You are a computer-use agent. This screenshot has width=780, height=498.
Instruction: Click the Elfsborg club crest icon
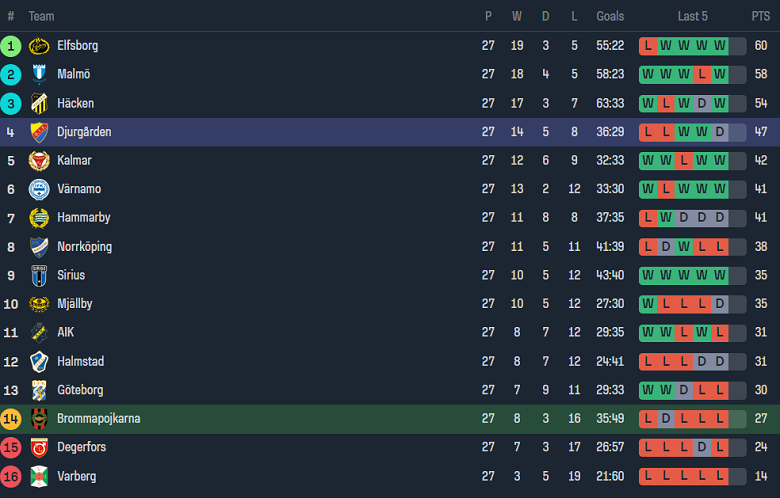pos(39,46)
